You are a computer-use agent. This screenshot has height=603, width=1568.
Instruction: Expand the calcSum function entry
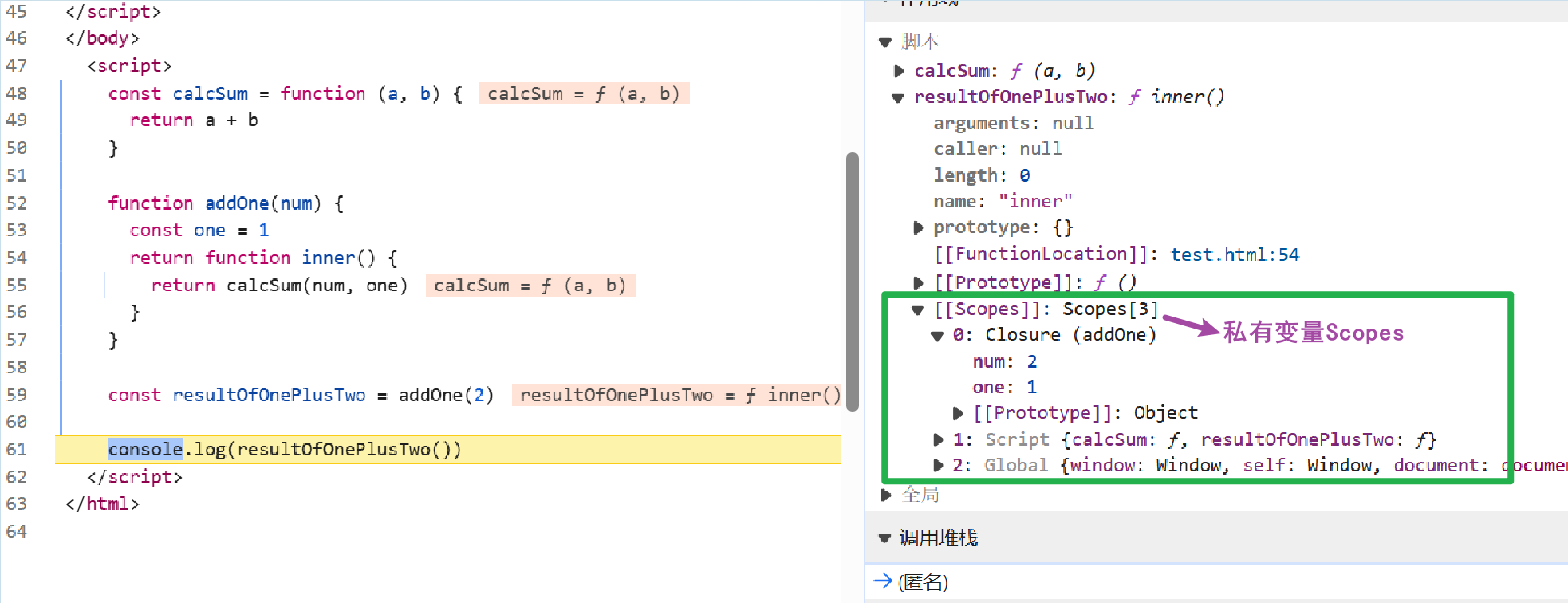[x=900, y=71]
